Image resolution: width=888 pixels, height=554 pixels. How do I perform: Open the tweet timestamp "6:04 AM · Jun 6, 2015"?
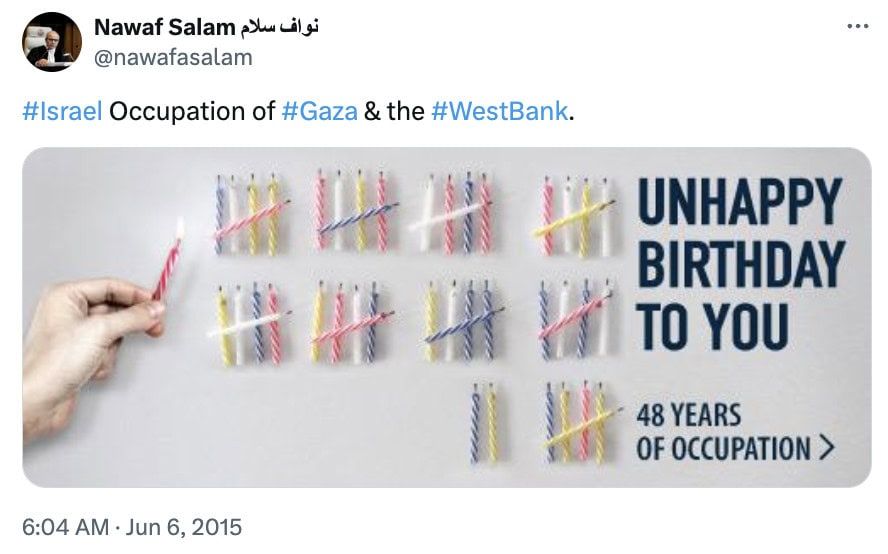pos(132,527)
